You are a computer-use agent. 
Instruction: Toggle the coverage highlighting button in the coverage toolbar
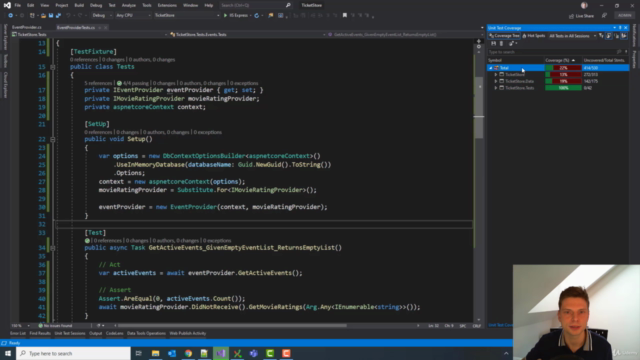coord(609,36)
